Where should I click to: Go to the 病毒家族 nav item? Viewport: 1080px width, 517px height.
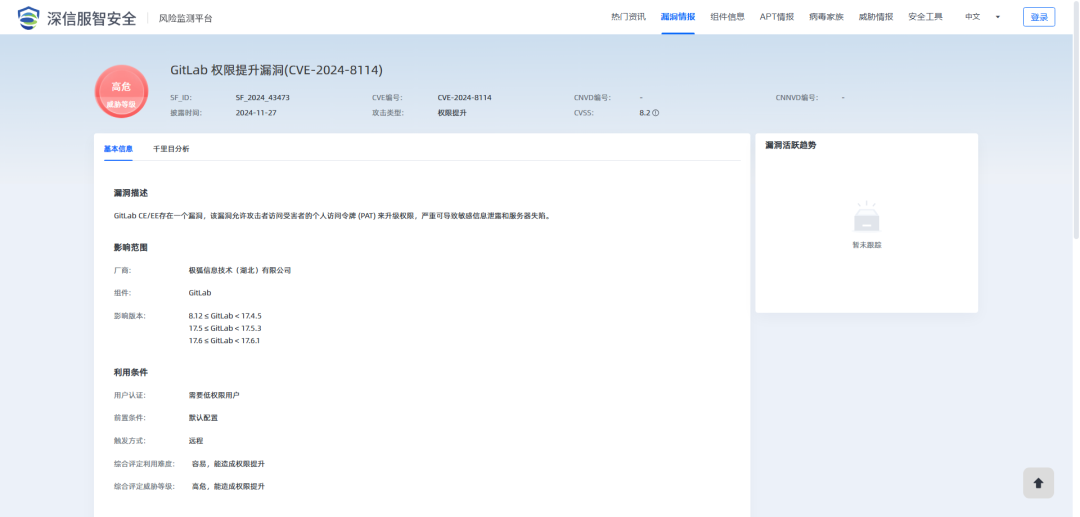pos(827,17)
